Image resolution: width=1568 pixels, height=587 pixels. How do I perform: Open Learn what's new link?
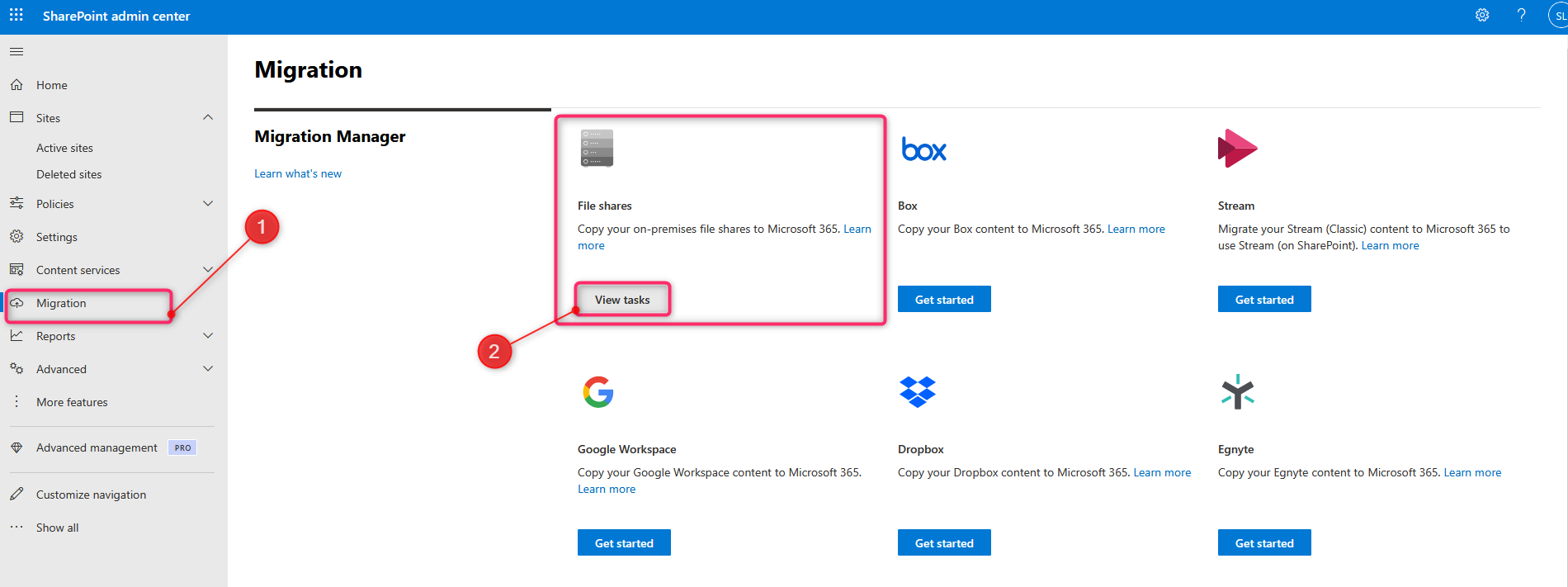click(298, 173)
